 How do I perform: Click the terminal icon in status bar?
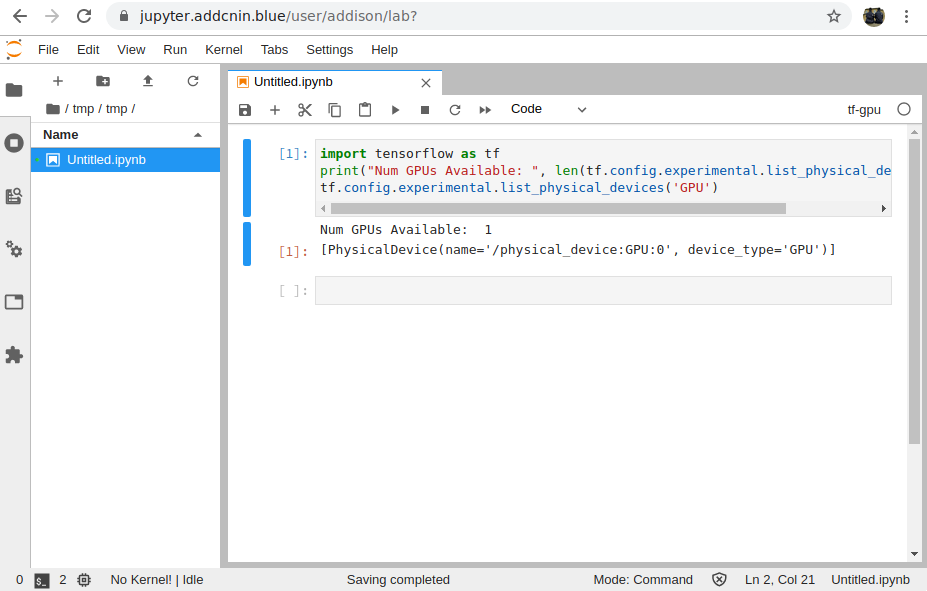[41, 580]
